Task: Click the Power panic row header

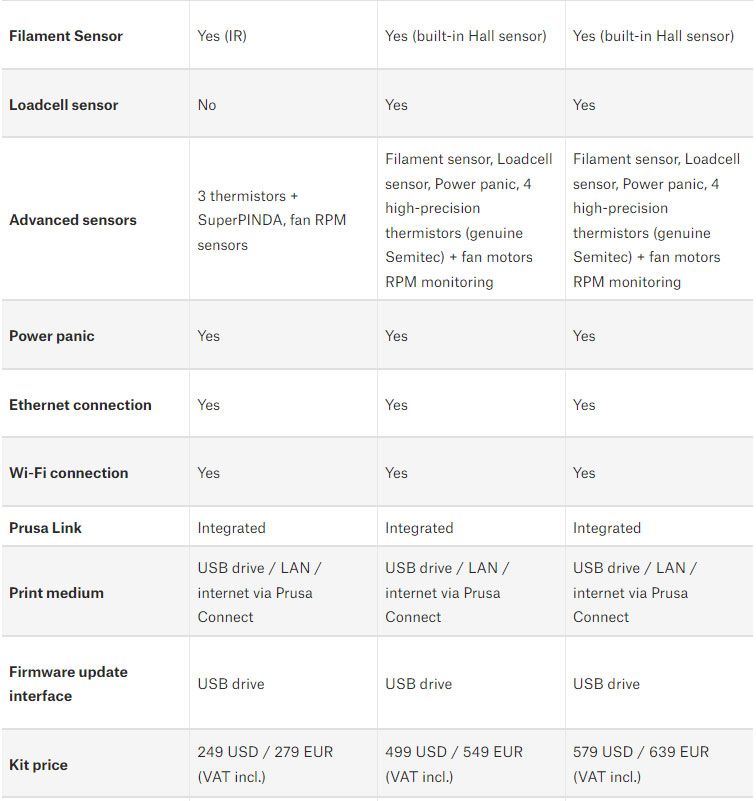Action: pos(52,336)
